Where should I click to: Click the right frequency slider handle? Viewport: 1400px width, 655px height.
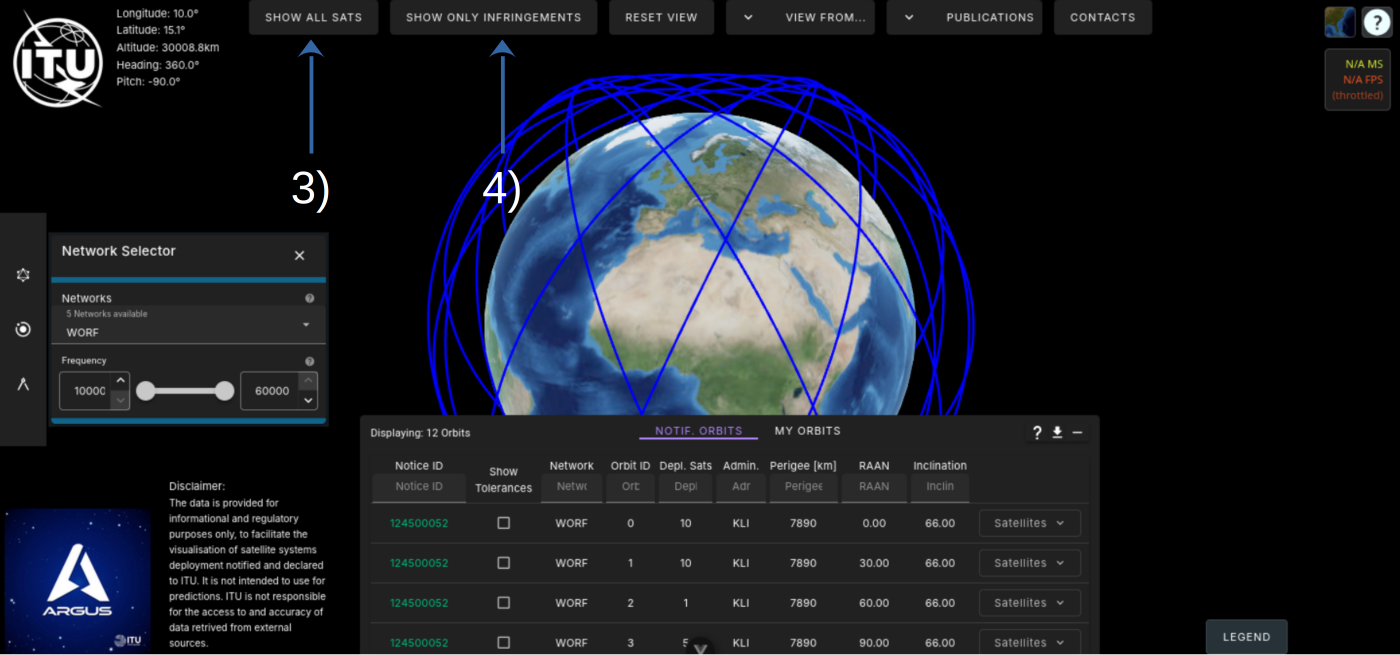click(225, 391)
